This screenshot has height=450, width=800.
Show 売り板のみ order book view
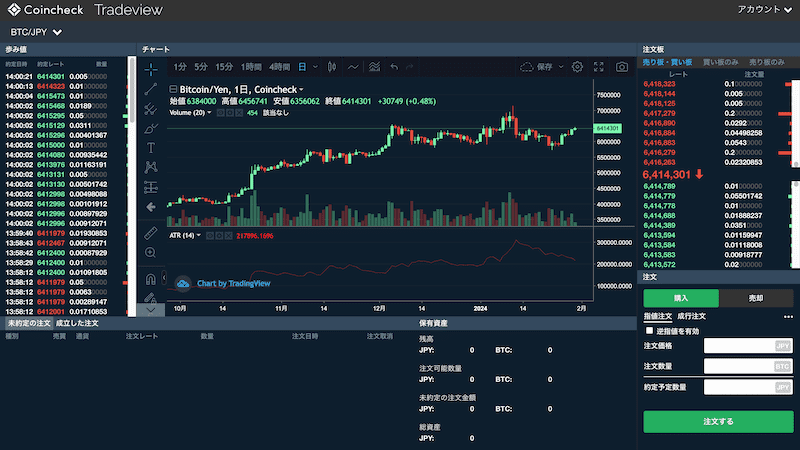[x=767, y=62]
